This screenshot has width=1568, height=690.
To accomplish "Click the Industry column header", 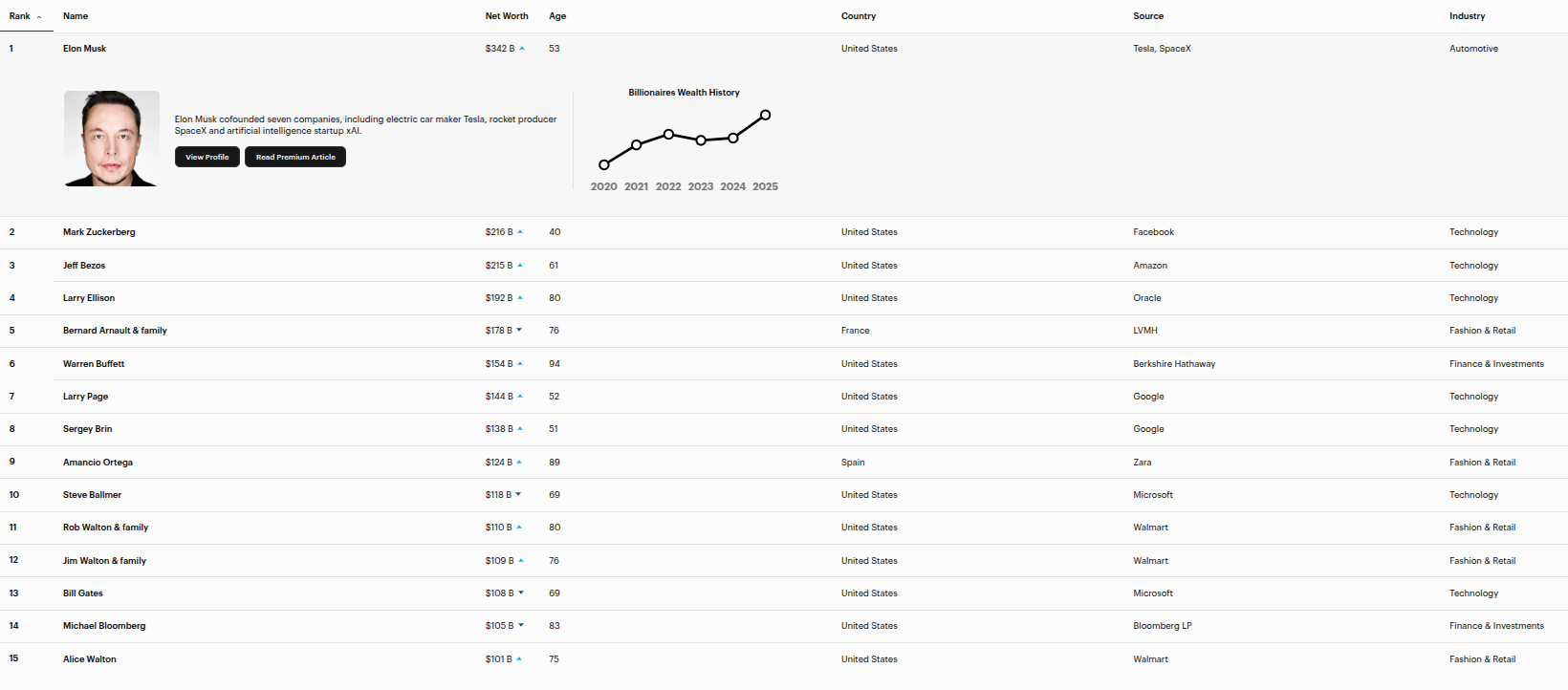I will tap(1467, 16).
